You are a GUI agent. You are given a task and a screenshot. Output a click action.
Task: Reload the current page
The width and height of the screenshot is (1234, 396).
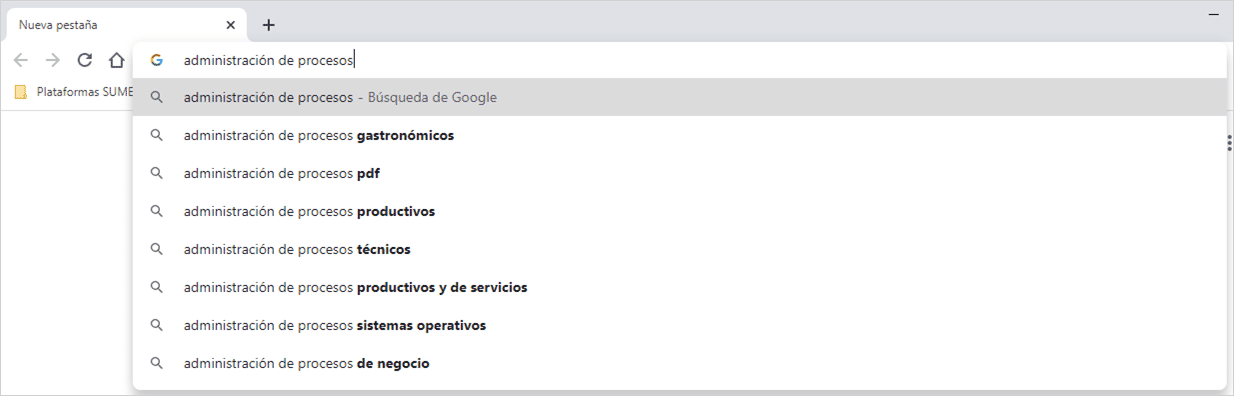[85, 60]
